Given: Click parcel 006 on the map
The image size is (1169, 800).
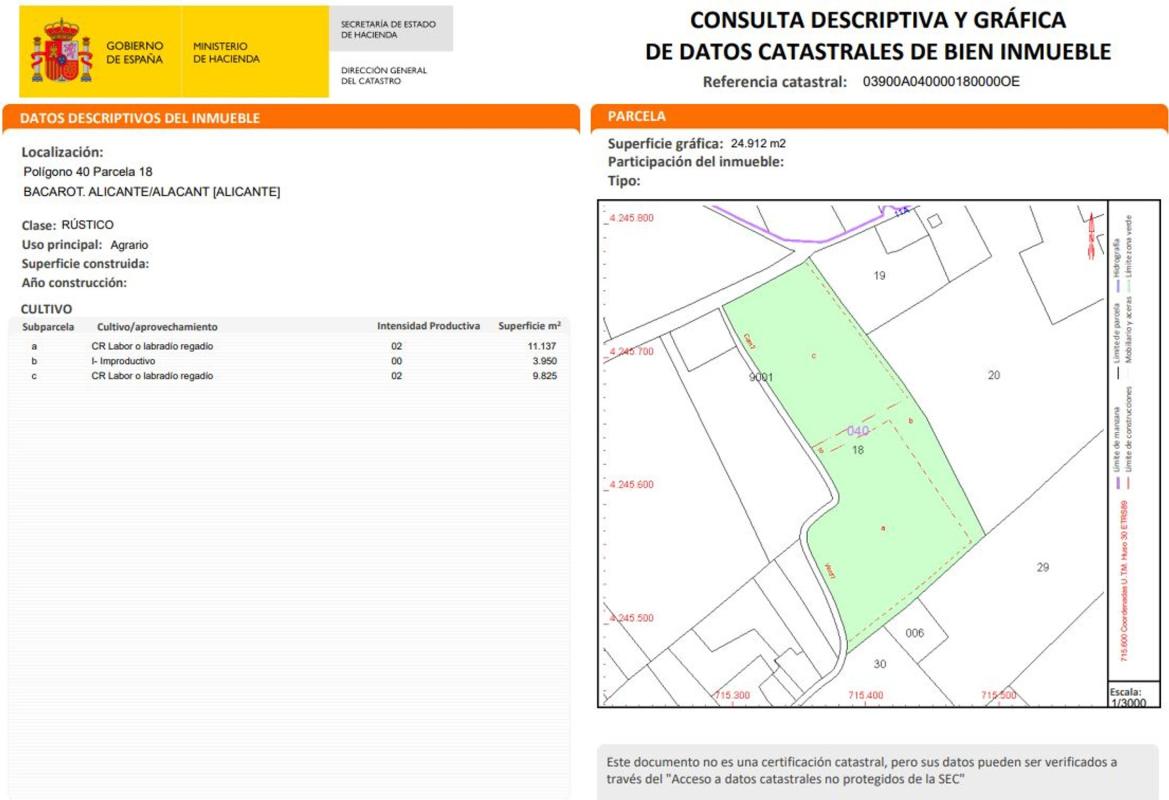Looking at the screenshot, I should (x=915, y=633).
